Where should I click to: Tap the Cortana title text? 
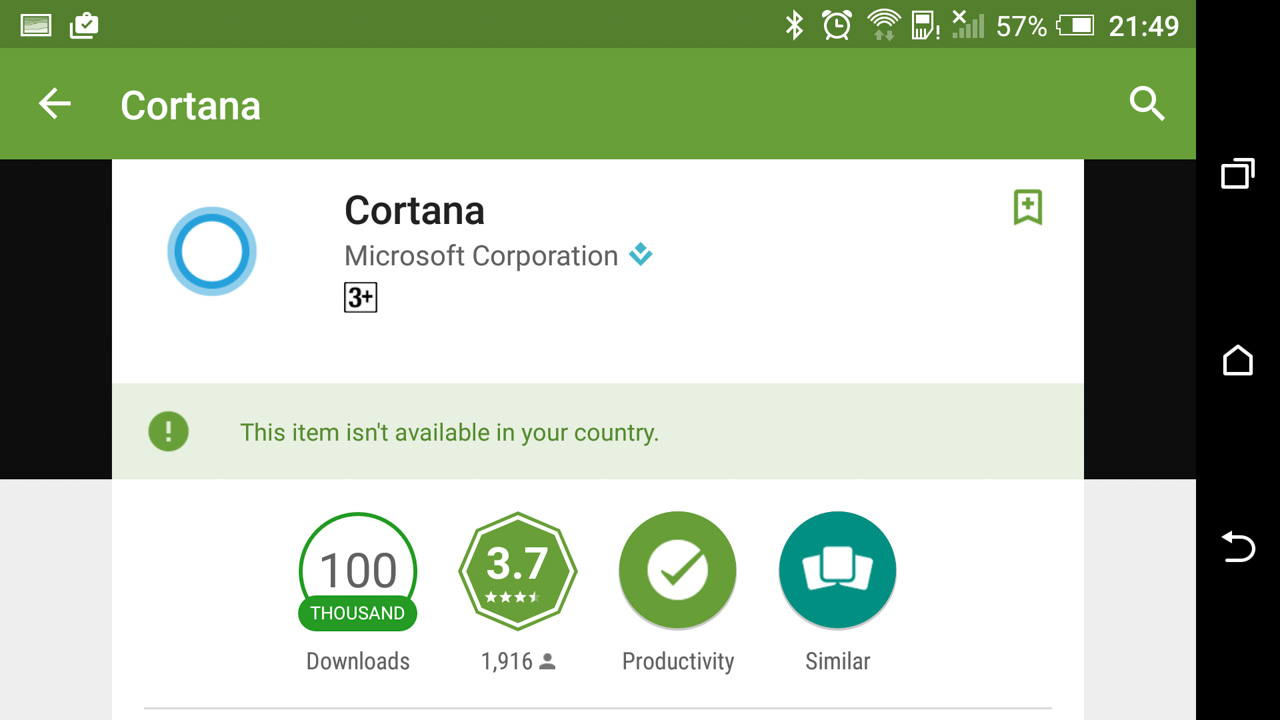point(414,210)
